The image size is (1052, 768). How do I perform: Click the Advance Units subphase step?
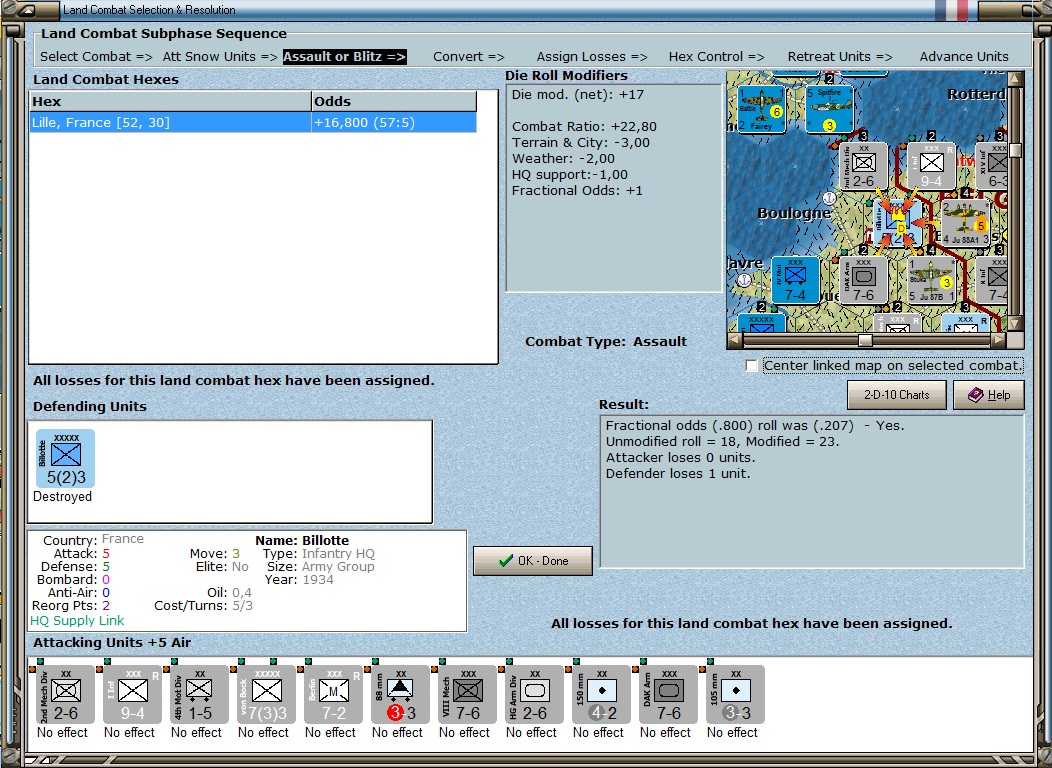click(963, 57)
